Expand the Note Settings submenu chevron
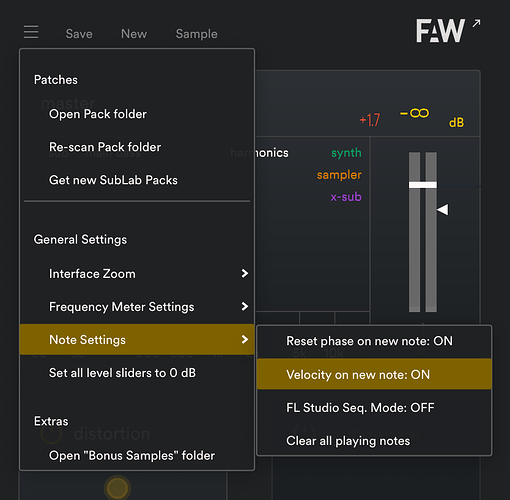This screenshot has height=500, width=510. pos(245,339)
